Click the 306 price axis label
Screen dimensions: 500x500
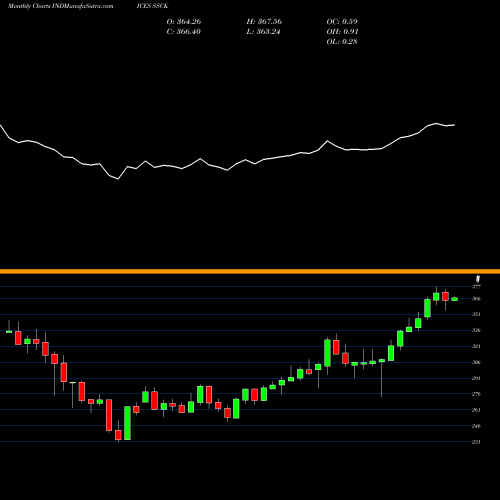pyautogui.click(x=476, y=362)
